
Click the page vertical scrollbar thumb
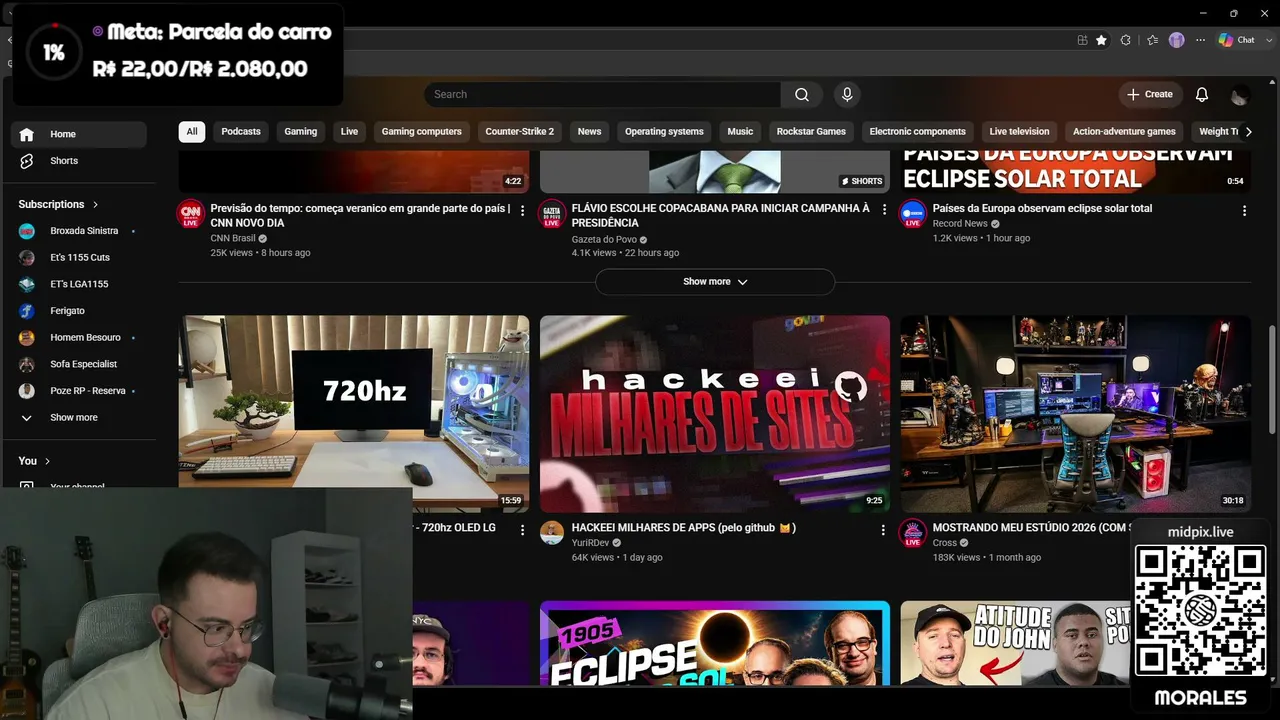coord(1272,378)
